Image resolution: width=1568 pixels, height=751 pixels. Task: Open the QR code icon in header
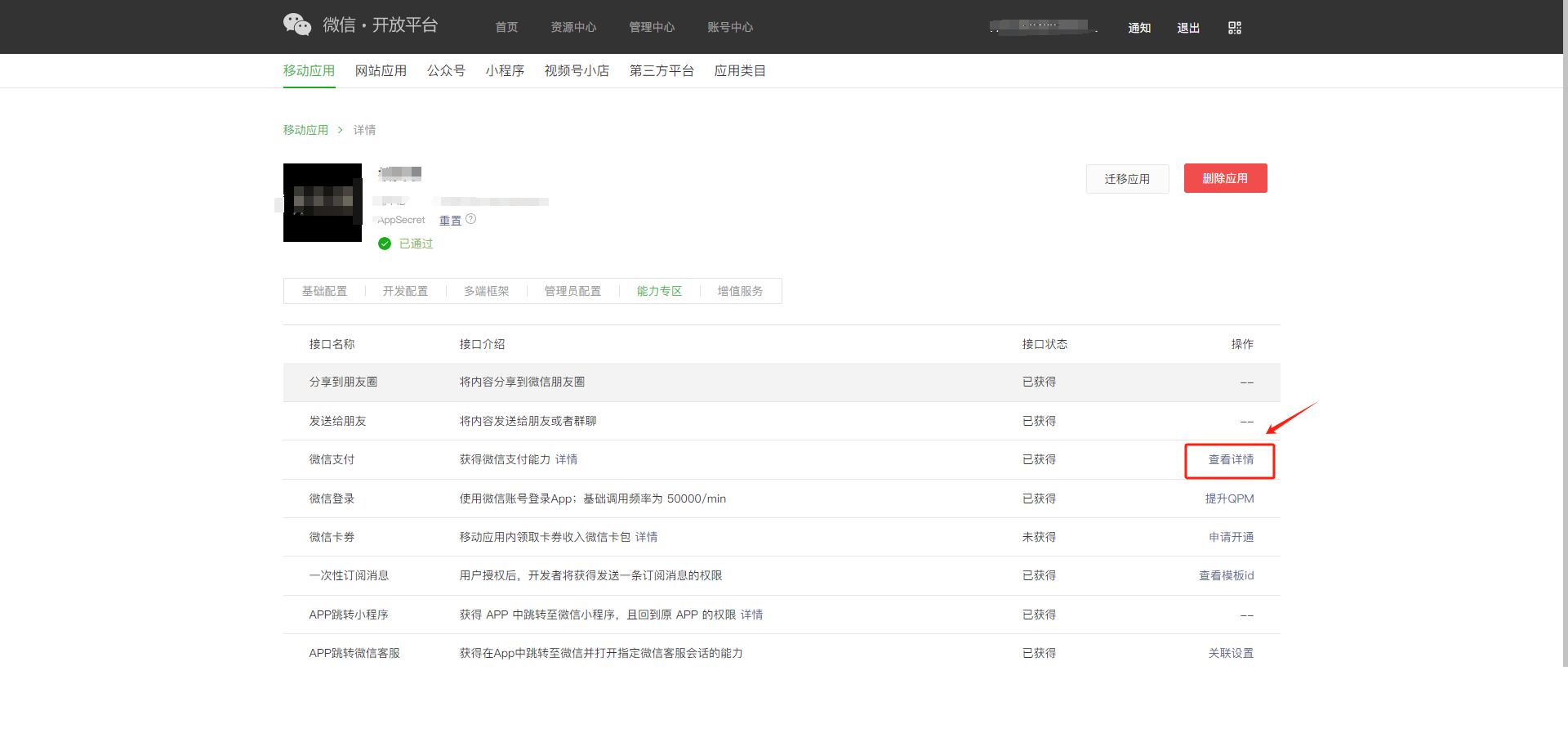click(1234, 28)
